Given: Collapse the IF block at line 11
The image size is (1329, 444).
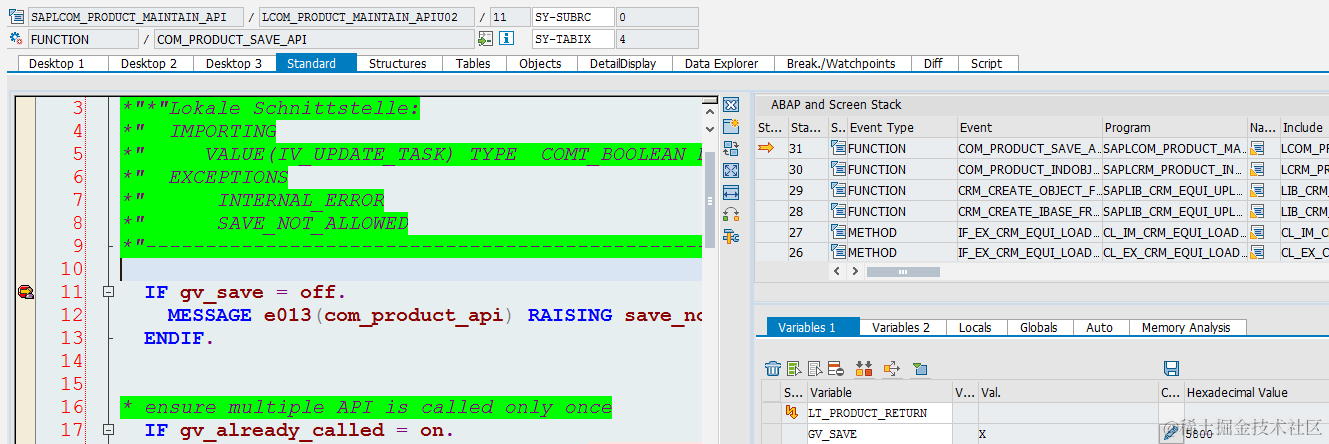Looking at the screenshot, I should click(108, 292).
